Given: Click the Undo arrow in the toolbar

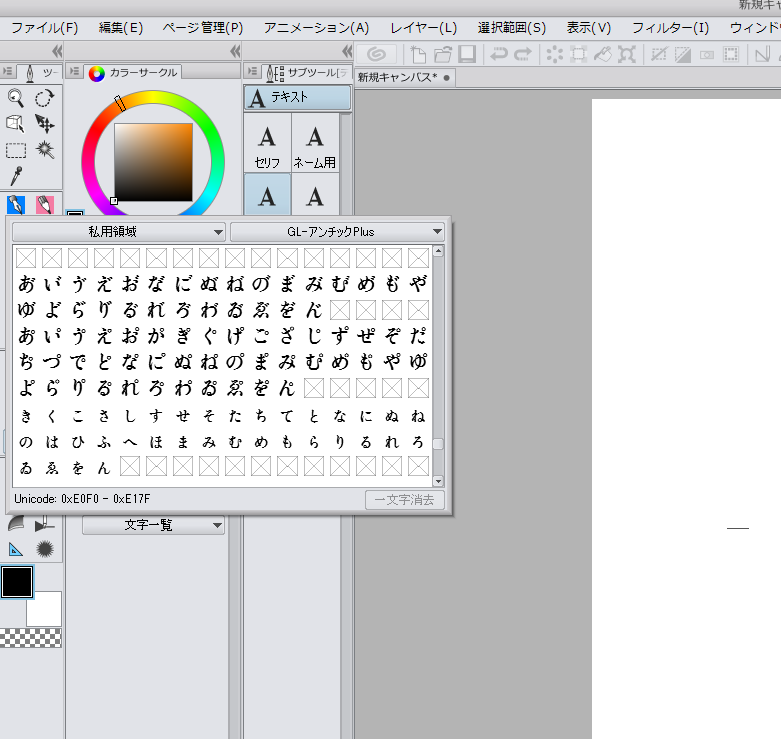Looking at the screenshot, I should 497,54.
